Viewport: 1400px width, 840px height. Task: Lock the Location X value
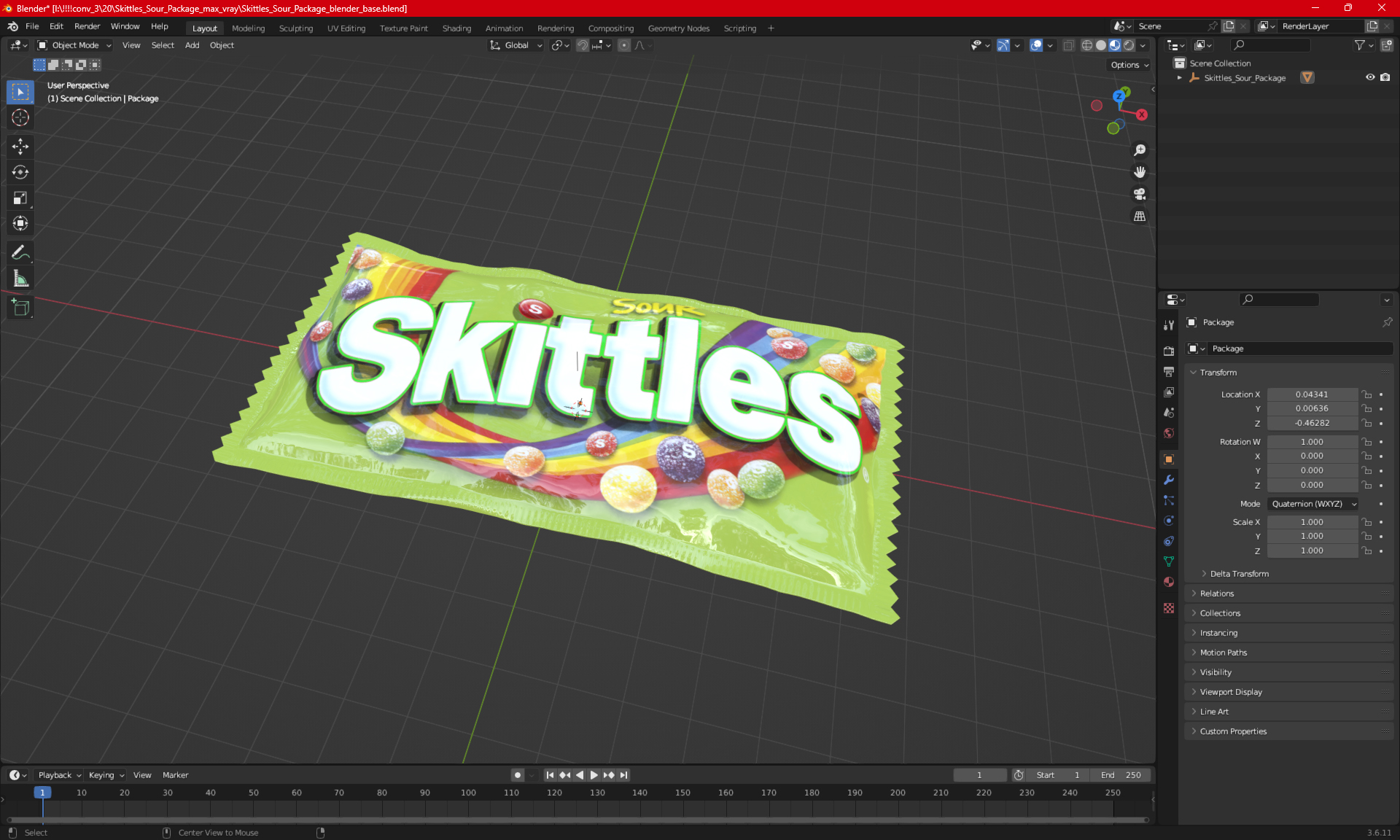click(x=1367, y=394)
